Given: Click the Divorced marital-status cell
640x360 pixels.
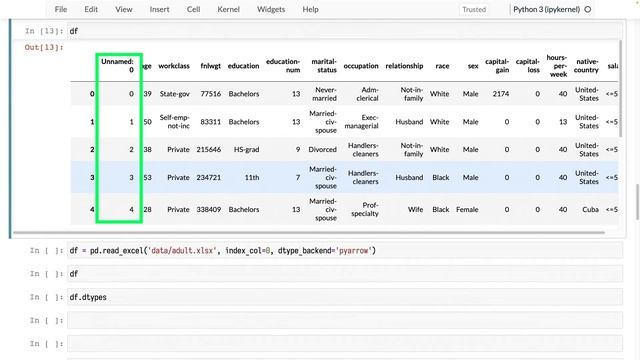Looking at the screenshot, I should click(322, 149).
